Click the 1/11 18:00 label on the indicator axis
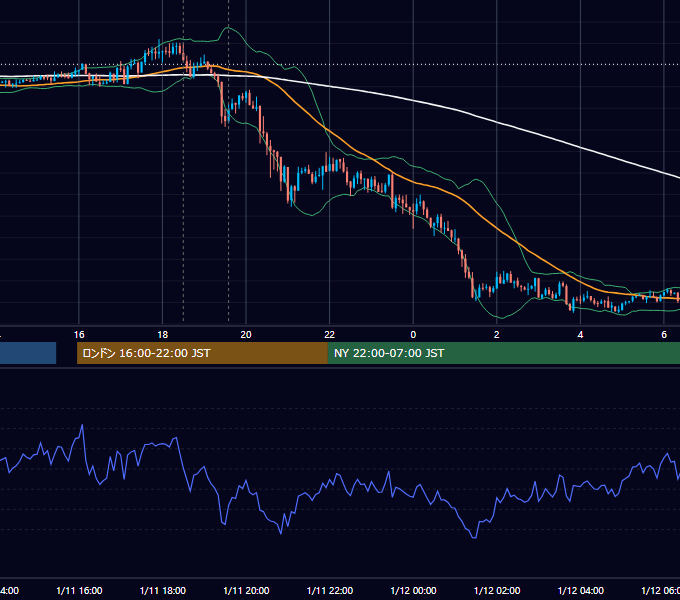 click(163, 590)
